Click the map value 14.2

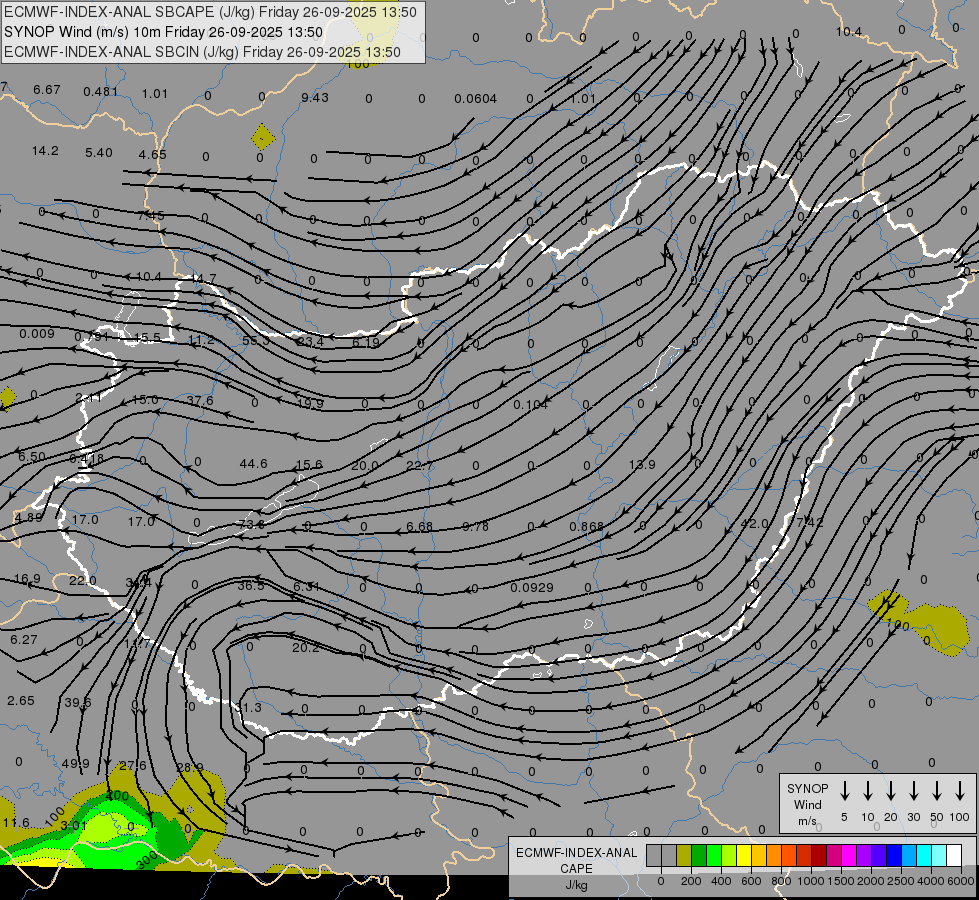click(x=45, y=151)
